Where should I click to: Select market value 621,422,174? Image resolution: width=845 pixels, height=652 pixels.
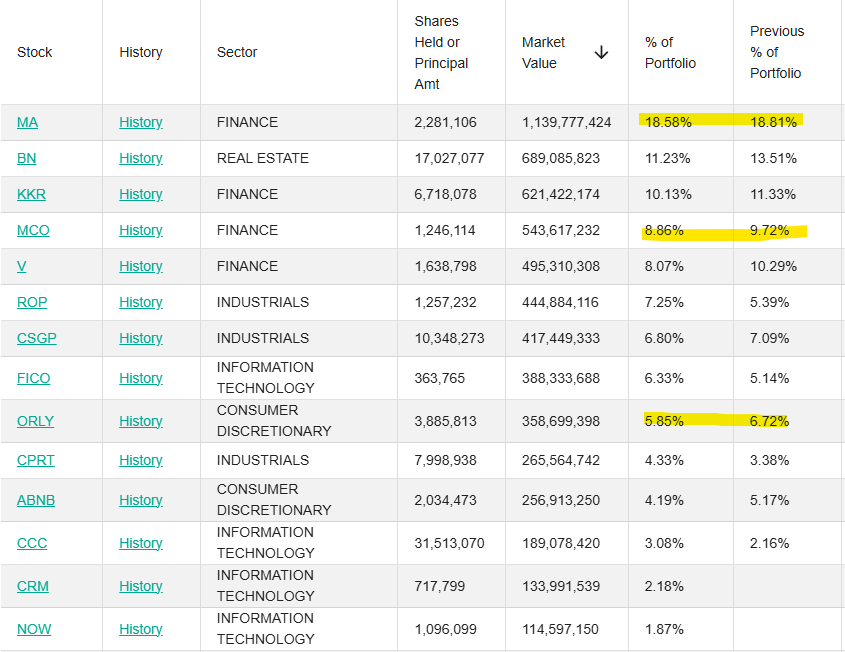[x=560, y=195]
